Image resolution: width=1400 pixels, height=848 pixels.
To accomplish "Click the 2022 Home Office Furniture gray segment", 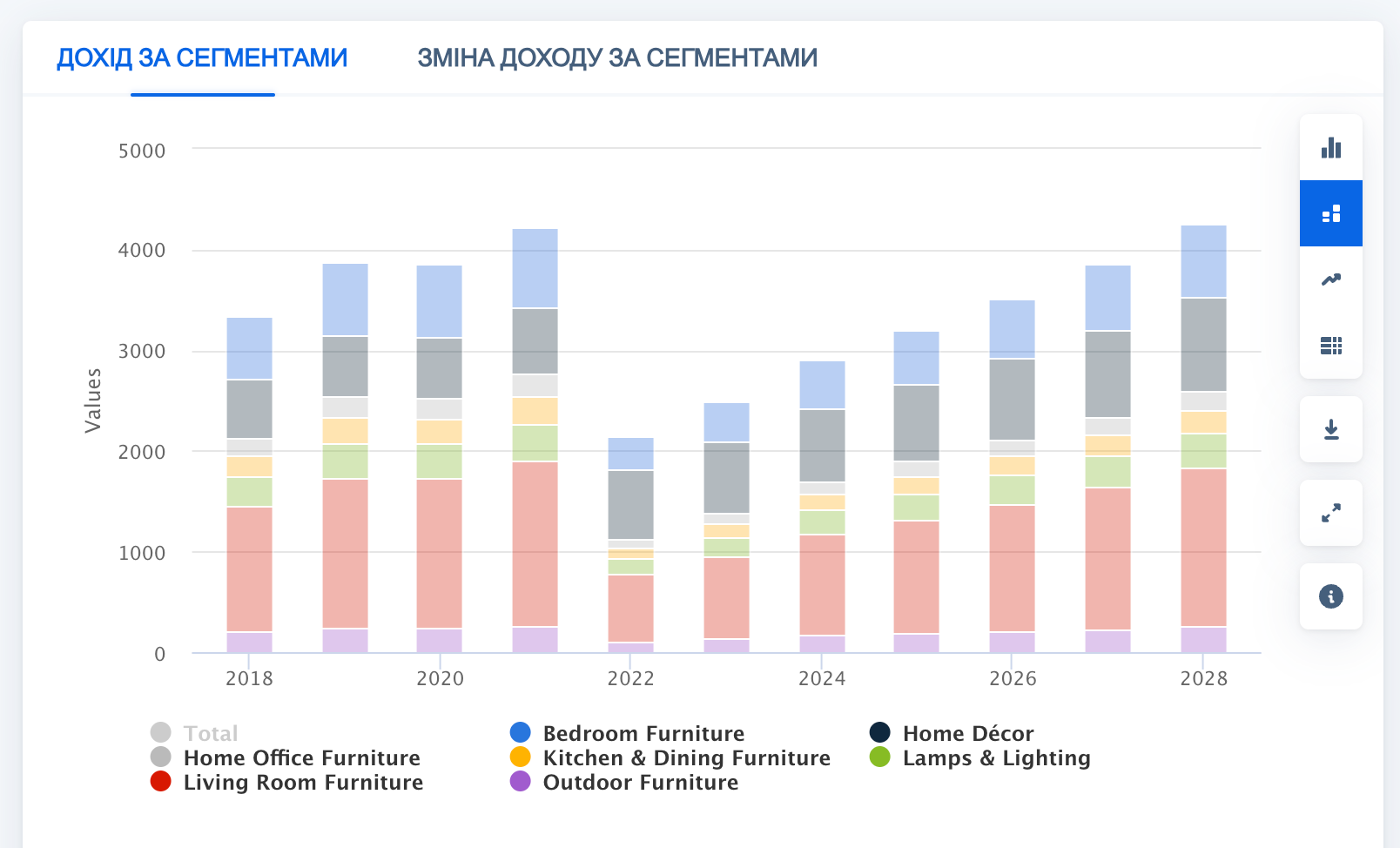I will pos(630,505).
